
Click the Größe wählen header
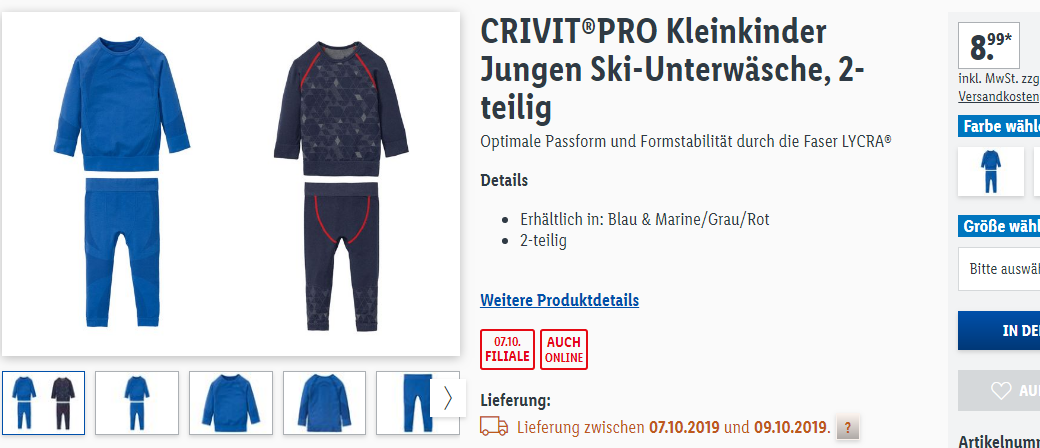click(999, 226)
